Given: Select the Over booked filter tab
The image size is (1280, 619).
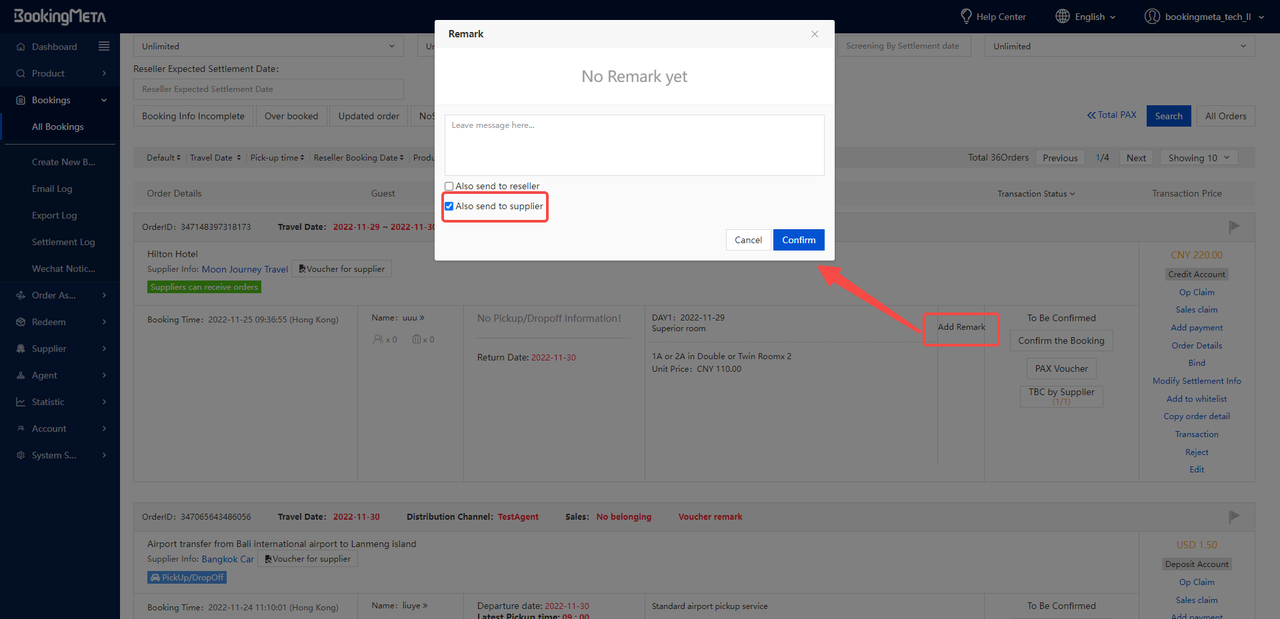Looking at the screenshot, I should pos(291,116).
